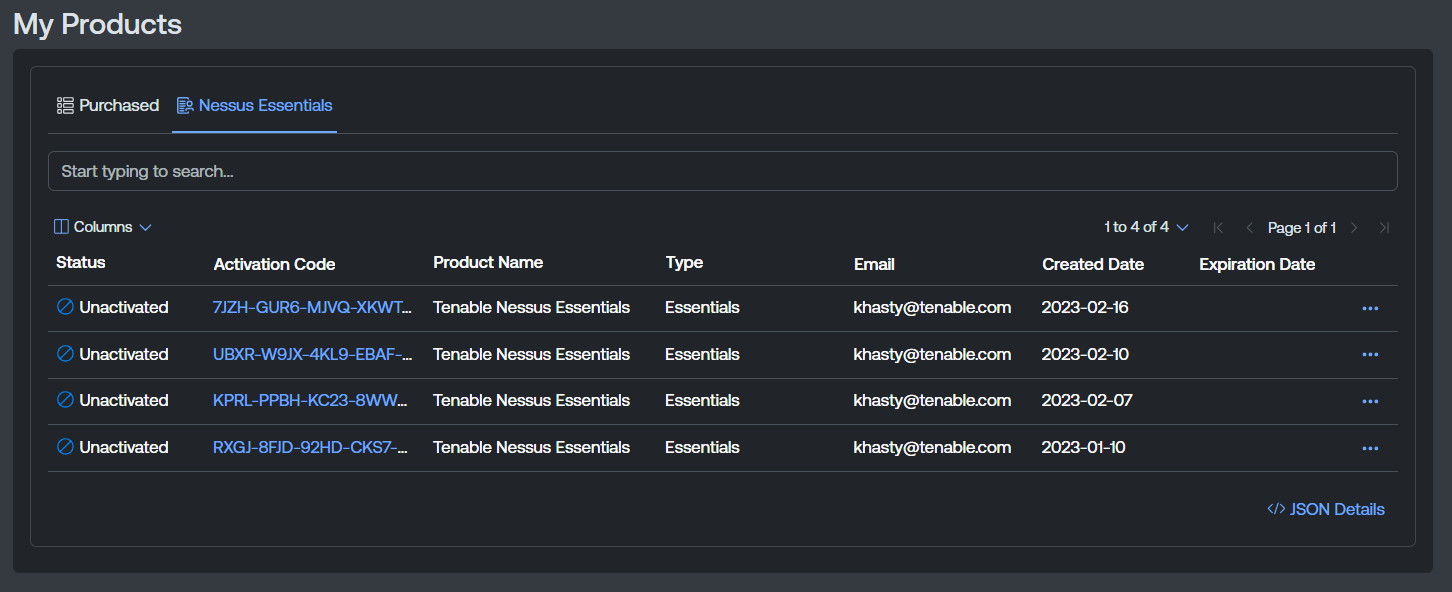Click the Unactivated status icon for RXGJ-8FJD

point(65,447)
